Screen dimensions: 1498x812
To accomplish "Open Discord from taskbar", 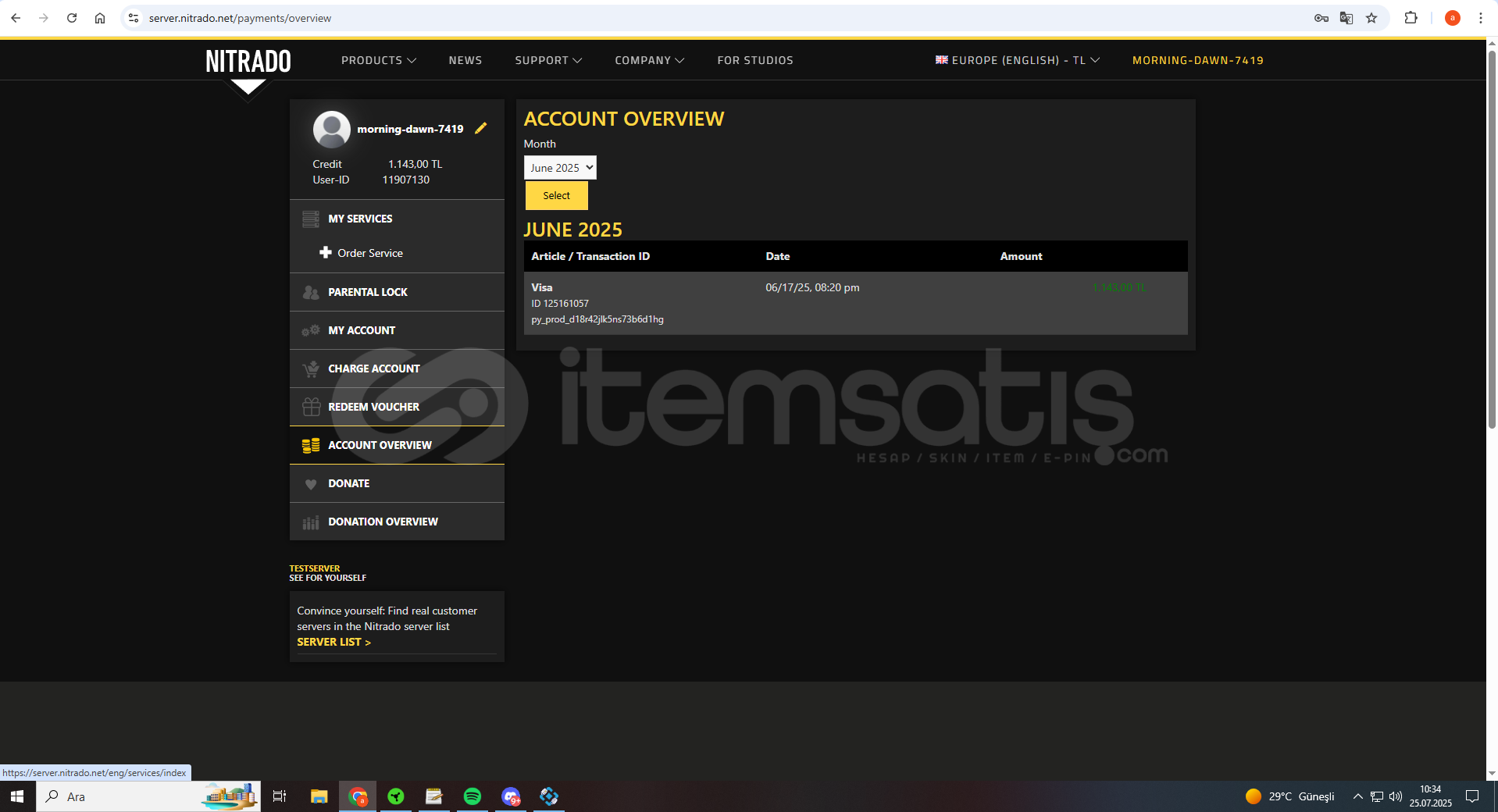I will [511, 796].
